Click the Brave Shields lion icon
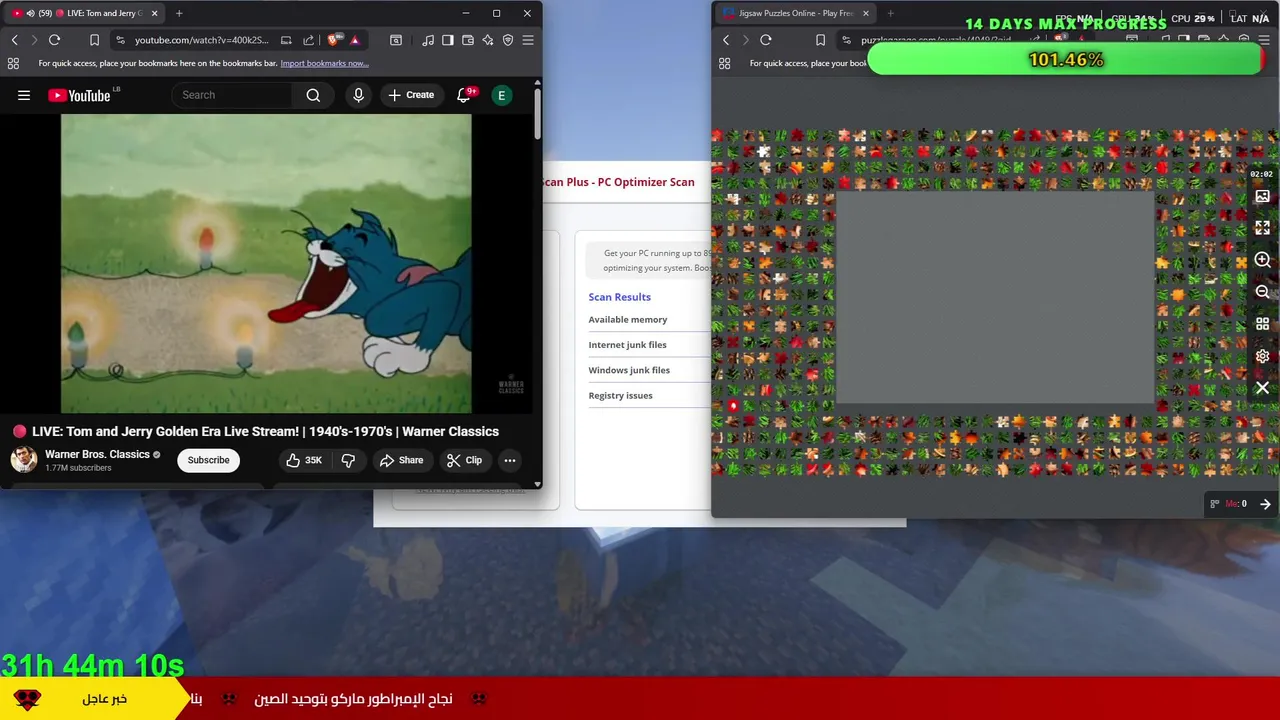The image size is (1280, 720). [x=333, y=40]
